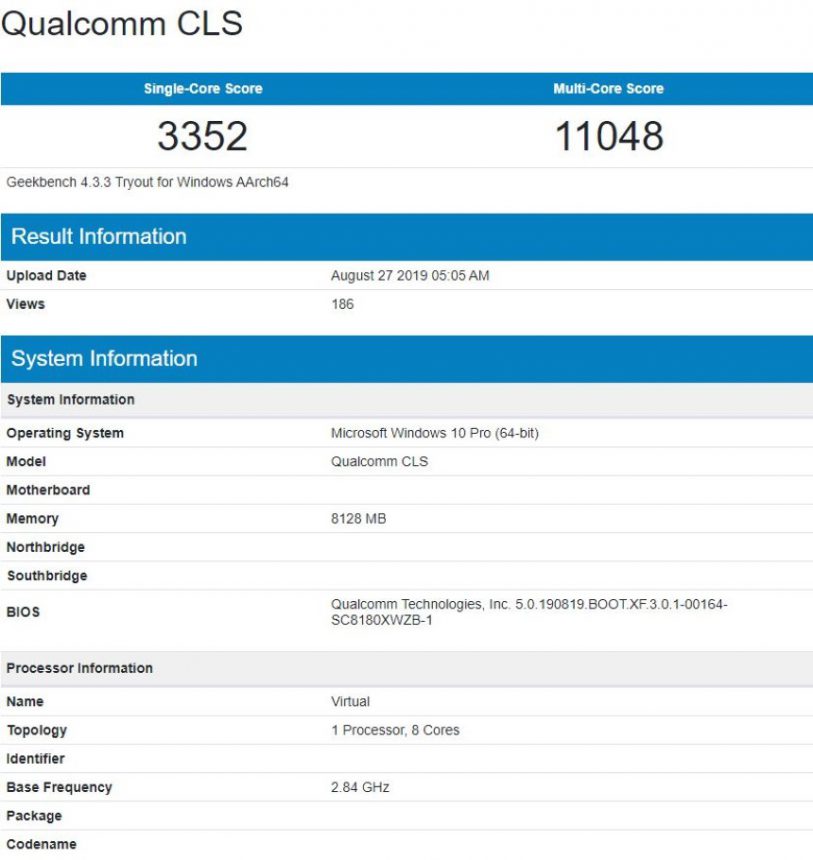Select the "Topology" row label
The width and height of the screenshot is (813, 860).
(x=37, y=731)
